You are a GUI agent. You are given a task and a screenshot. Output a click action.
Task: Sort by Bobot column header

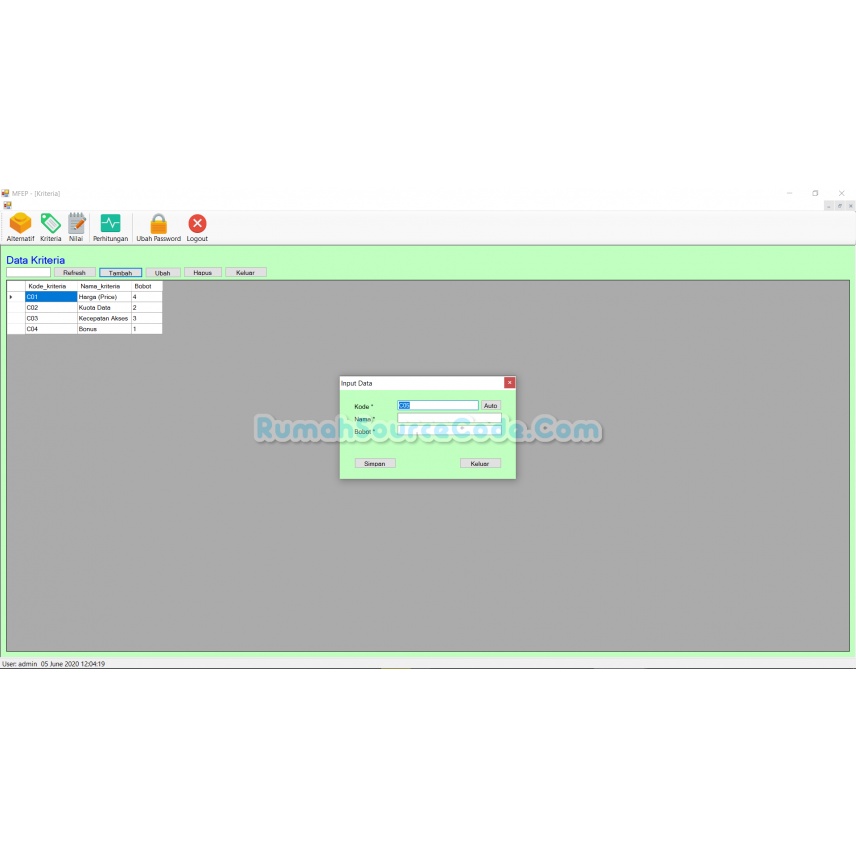click(x=146, y=286)
